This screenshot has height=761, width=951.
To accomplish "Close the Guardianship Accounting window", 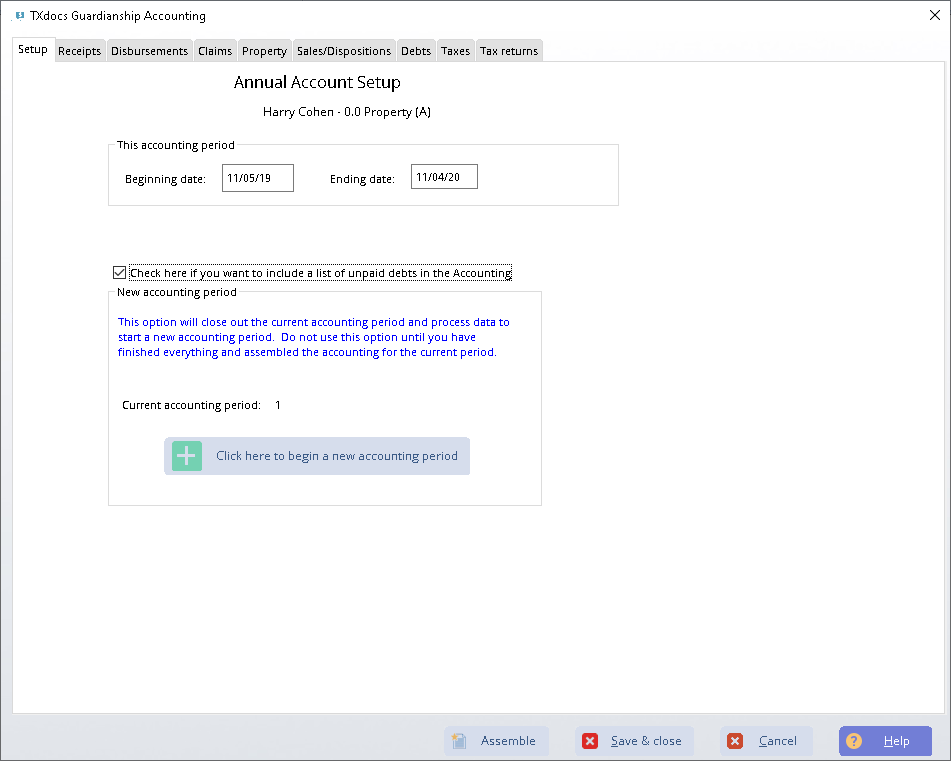I will [x=935, y=15].
